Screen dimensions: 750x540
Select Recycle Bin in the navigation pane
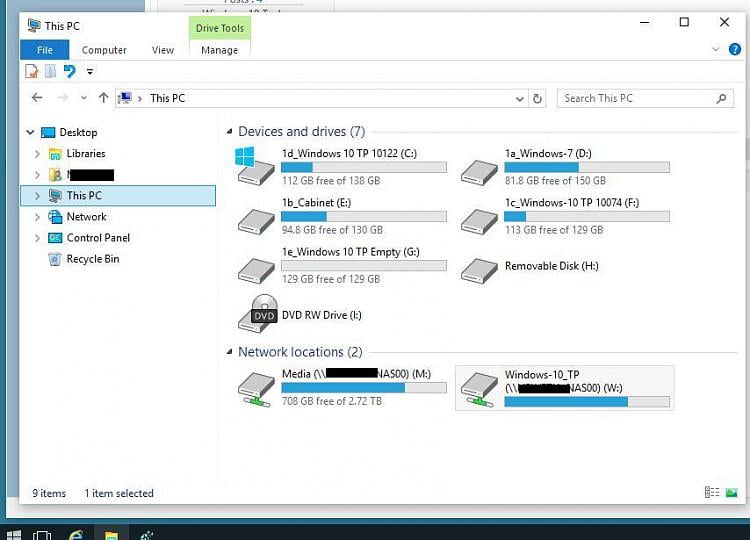click(92, 259)
